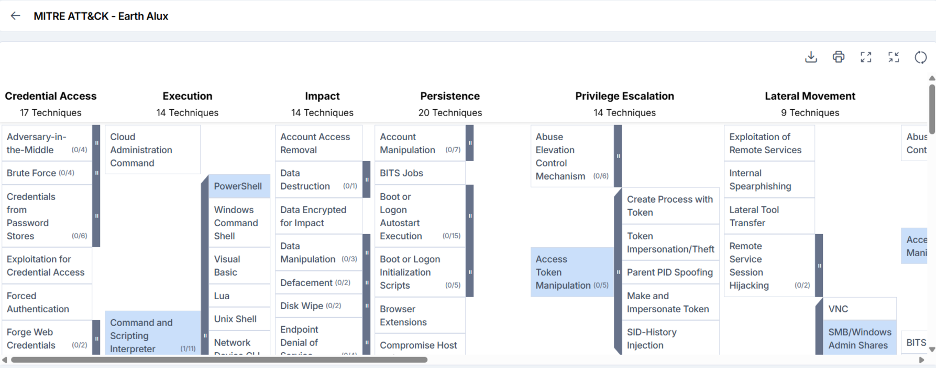This screenshot has height=368, width=936.
Task: Select the highlighted PowerShell sub-technique
Action: (239, 186)
